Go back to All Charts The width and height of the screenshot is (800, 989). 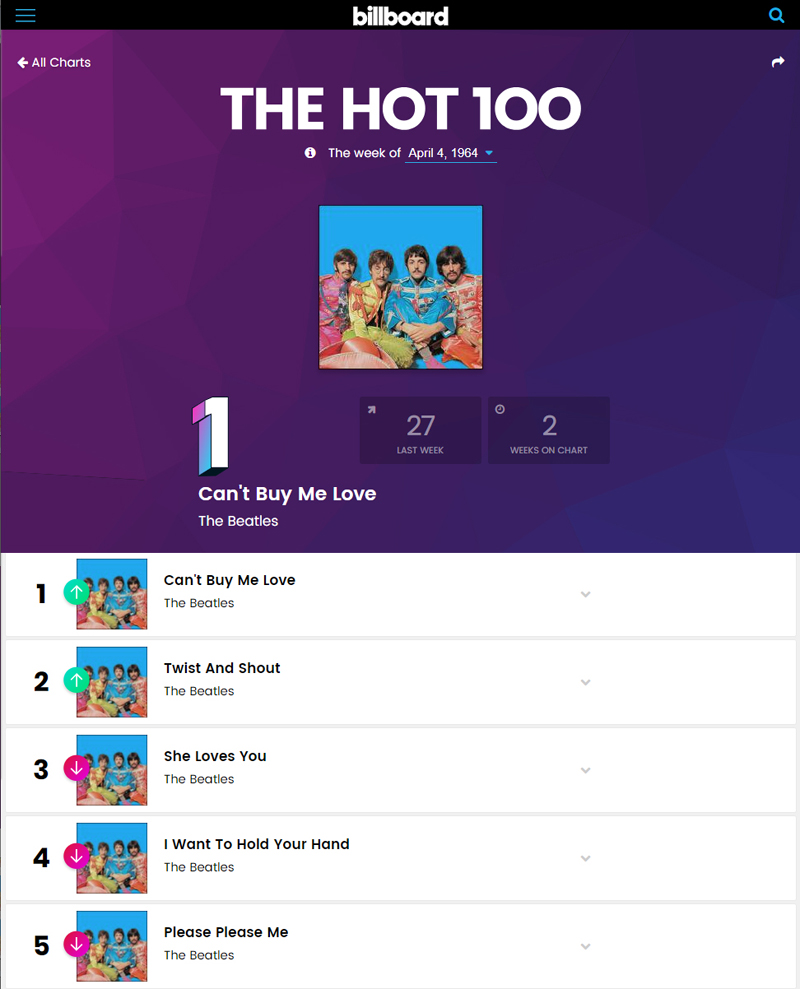pyautogui.click(x=54, y=62)
